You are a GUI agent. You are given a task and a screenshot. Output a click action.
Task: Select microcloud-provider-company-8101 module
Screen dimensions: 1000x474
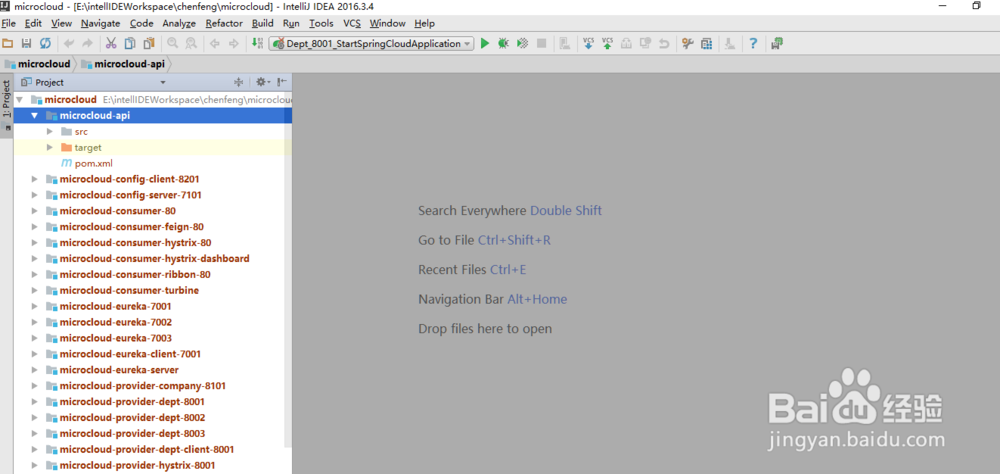[142, 386]
